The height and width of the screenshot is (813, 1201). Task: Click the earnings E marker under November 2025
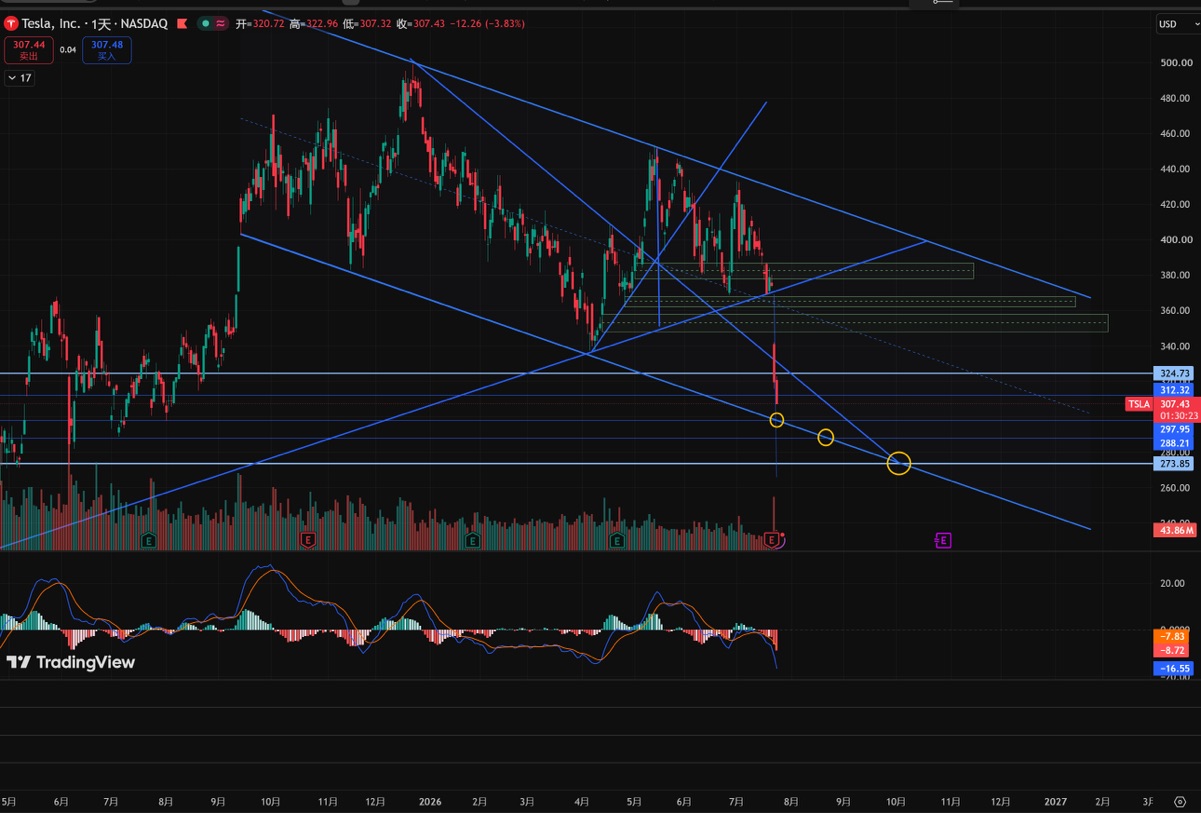coord(308,540)
